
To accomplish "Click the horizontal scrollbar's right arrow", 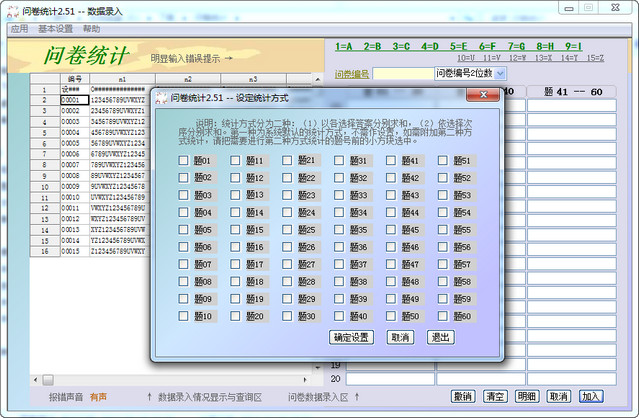I will coord(308,380).
